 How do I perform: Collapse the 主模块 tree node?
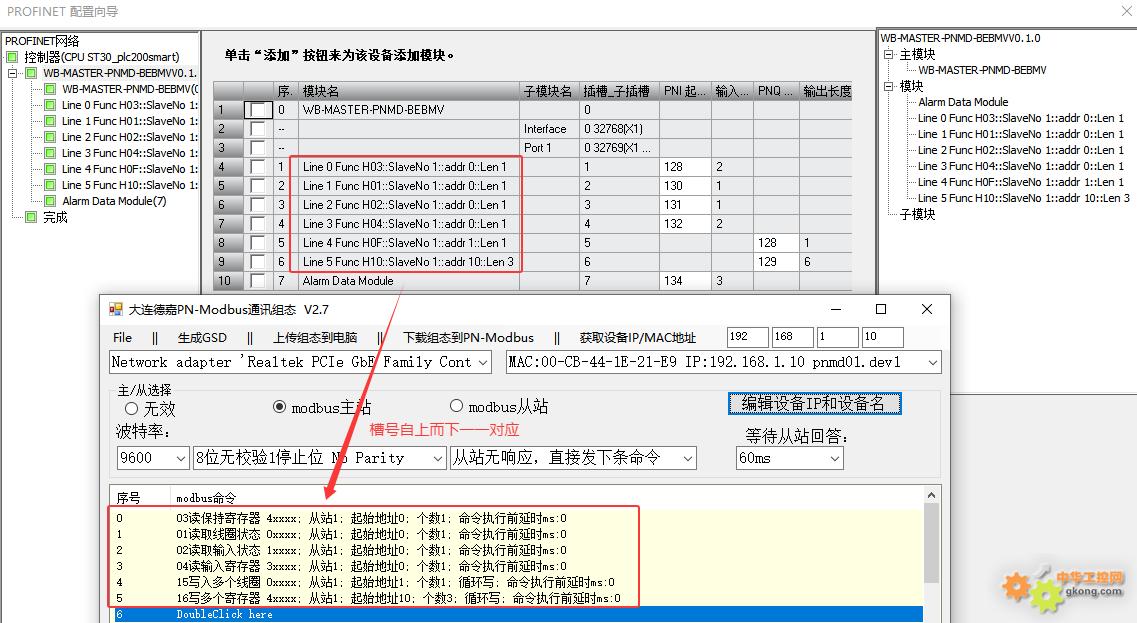(888, 54)
